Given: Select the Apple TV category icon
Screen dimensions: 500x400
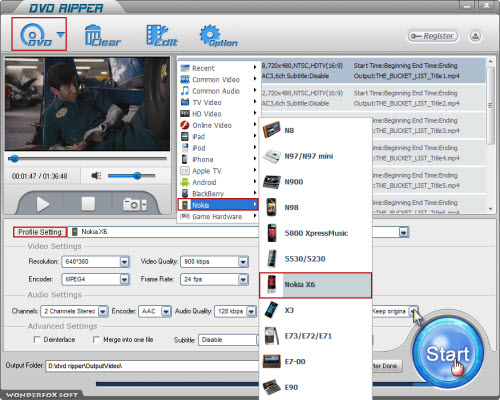Looking at the screenshot, I should (185, 171).
